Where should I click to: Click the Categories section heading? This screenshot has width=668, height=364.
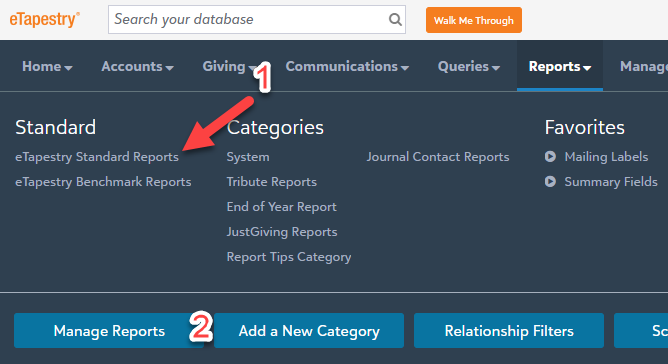[x=275, y=127]
